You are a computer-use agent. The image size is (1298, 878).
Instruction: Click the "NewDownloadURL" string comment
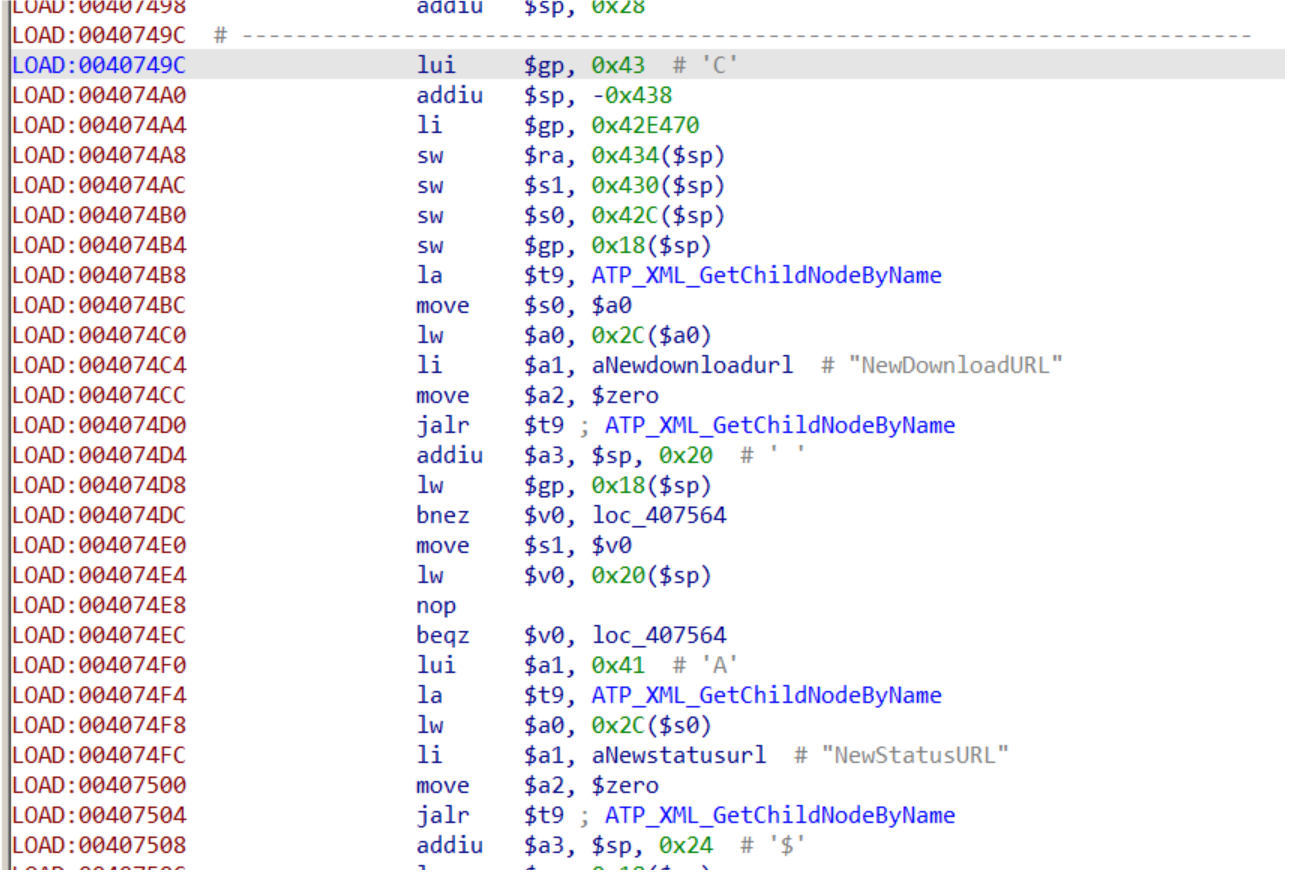point(954,365)
